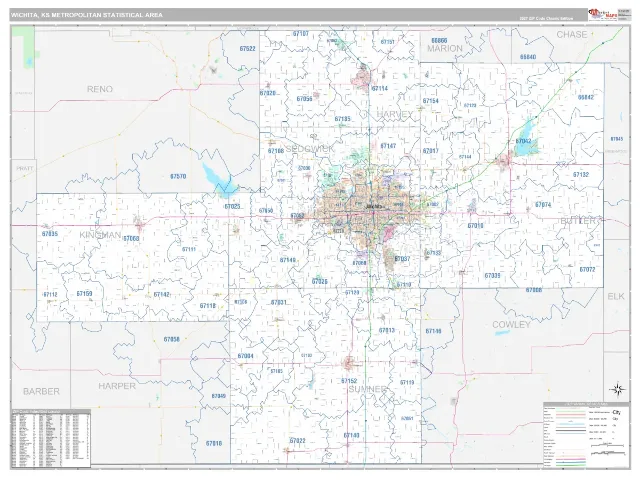Click ZIP code 67013
Screen dimensions: 640x480
coord(387,330)
